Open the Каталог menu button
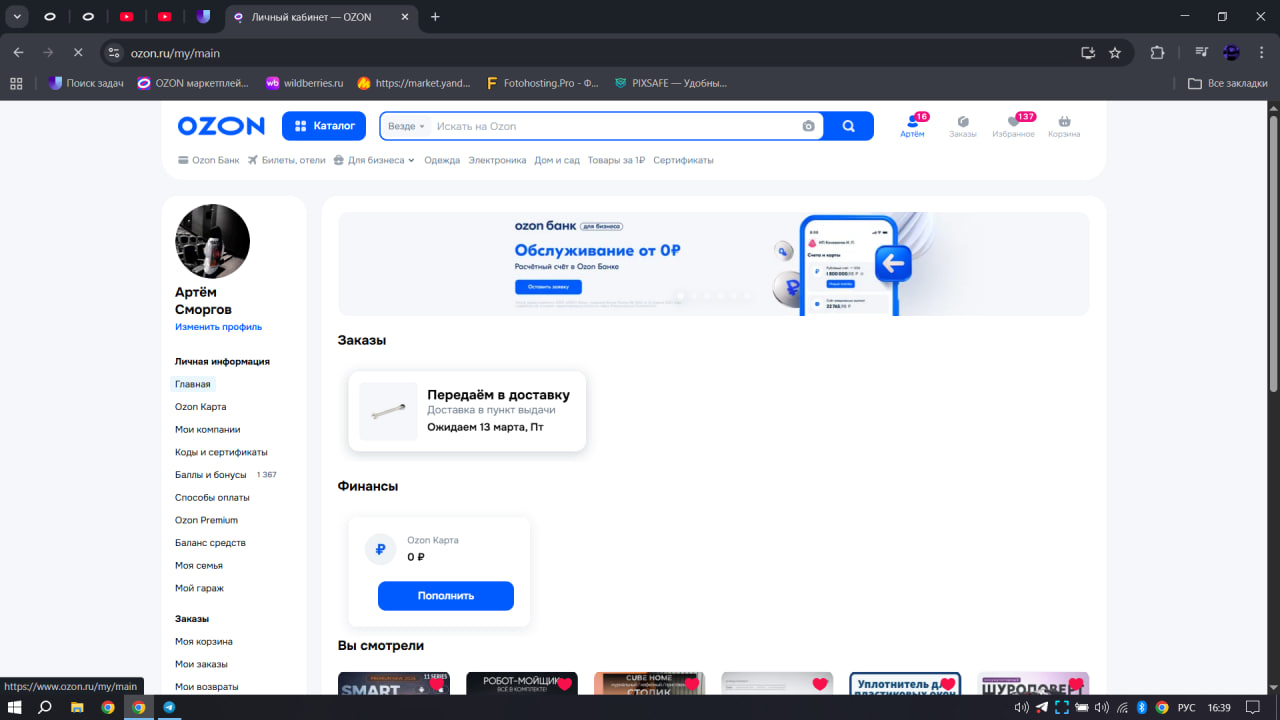 pos(325,126)
